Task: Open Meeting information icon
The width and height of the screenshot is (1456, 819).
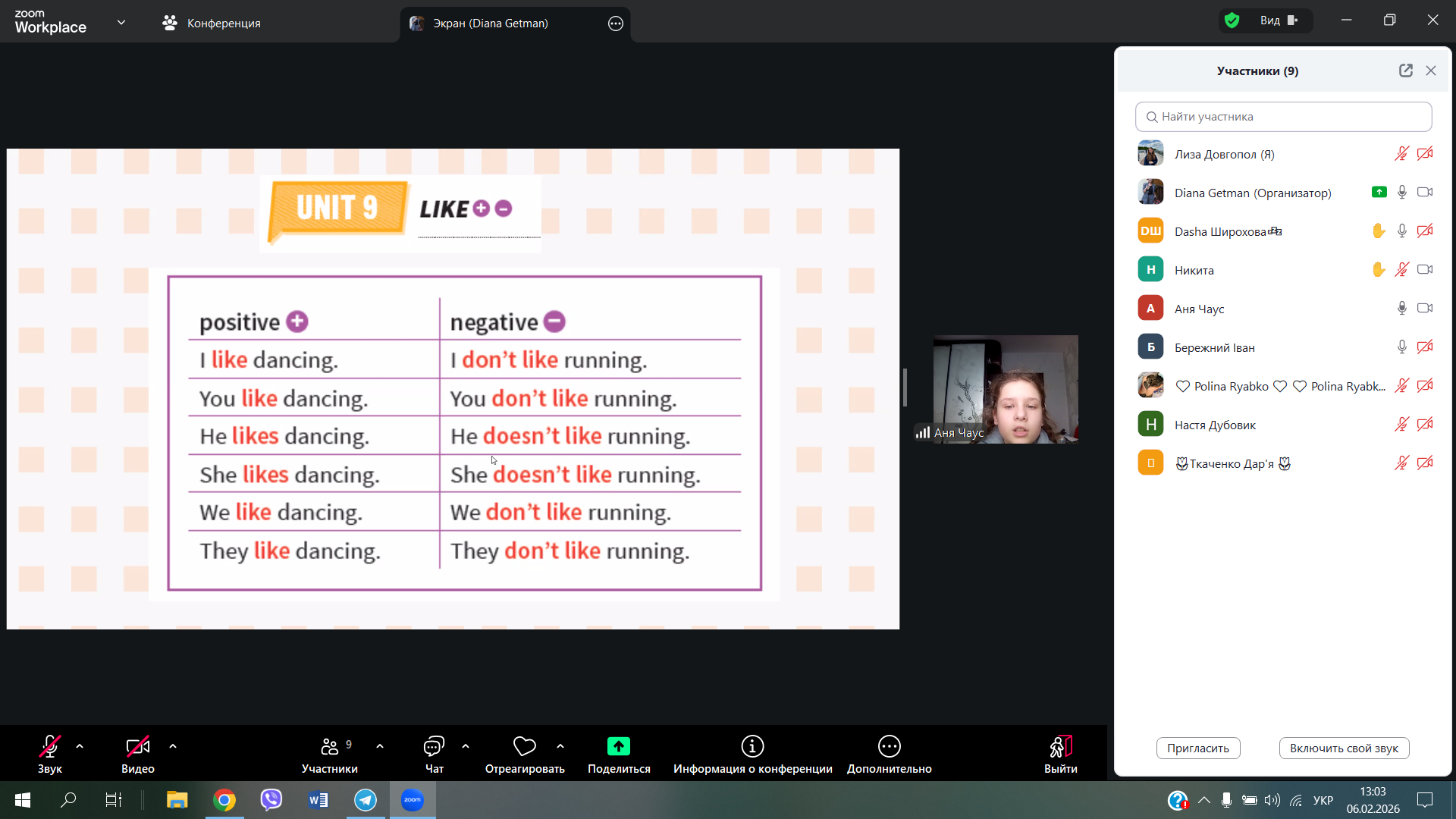Action: 752,747
